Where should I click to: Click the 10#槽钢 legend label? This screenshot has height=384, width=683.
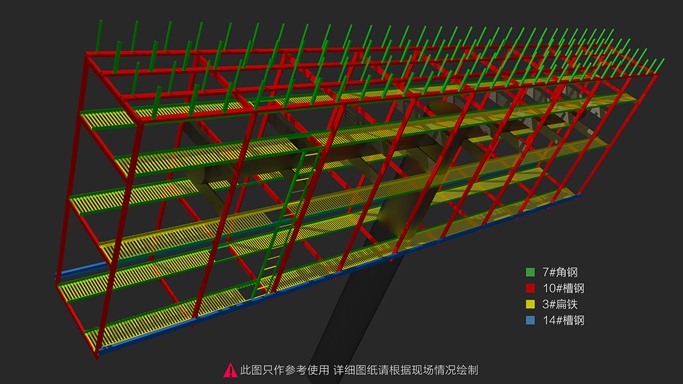[563, 288]
